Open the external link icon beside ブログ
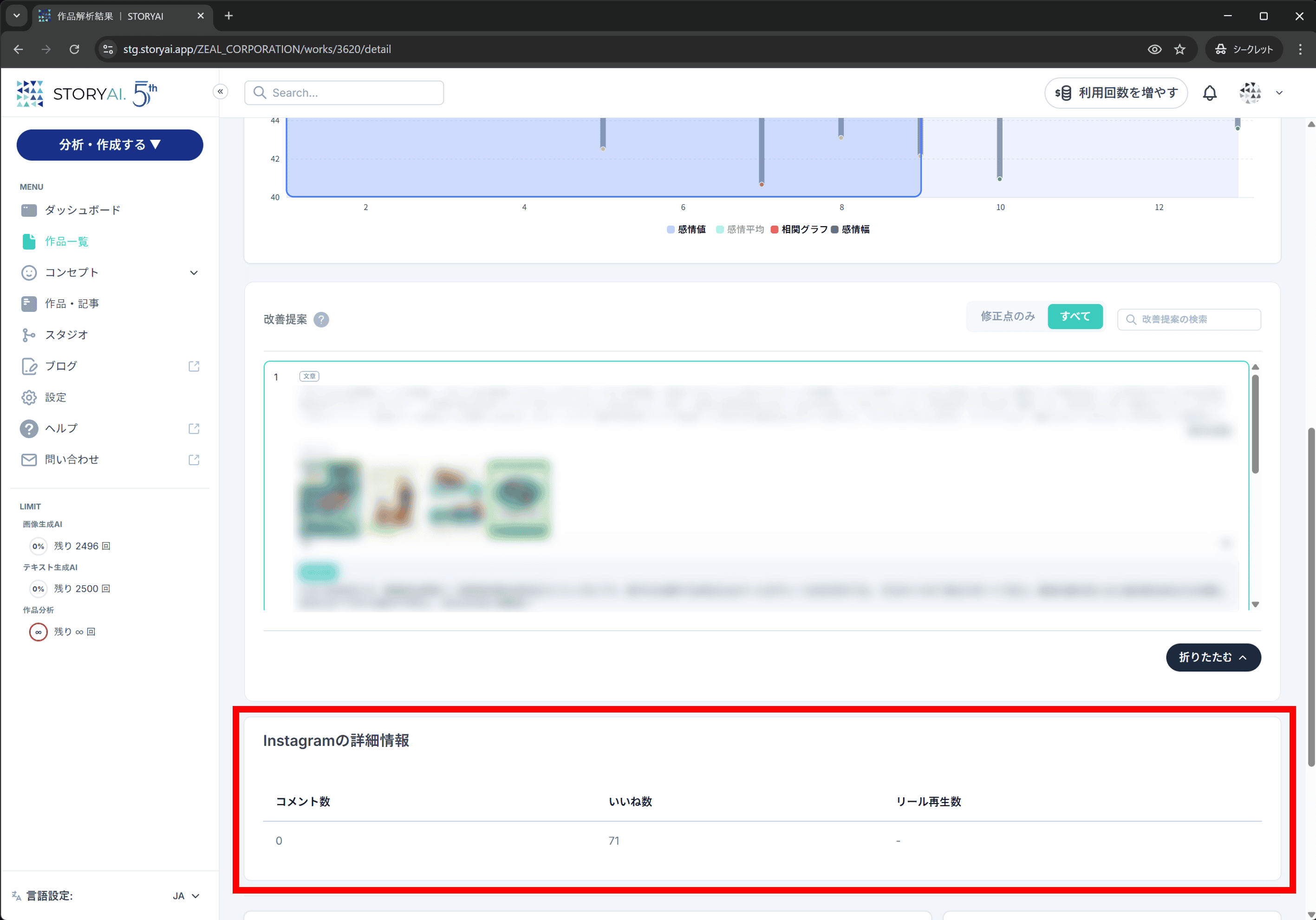Screen dimensions: 1316x920 pyautogui.click(x=194, y=366)
